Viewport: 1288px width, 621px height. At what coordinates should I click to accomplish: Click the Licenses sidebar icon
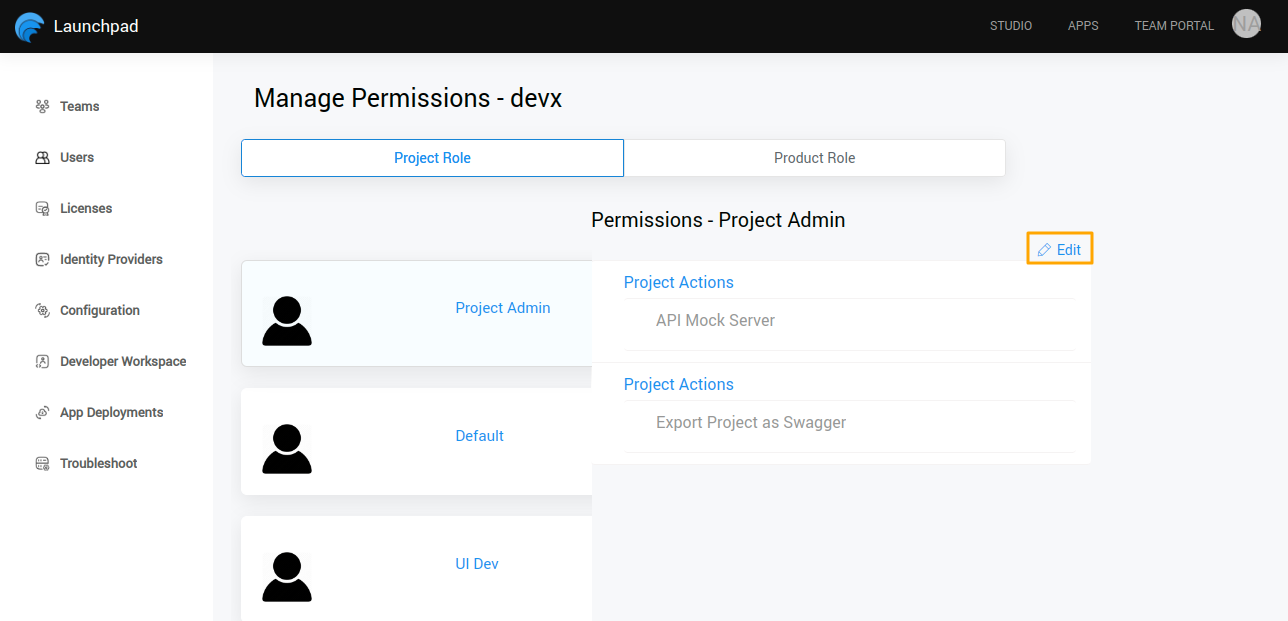[42, 209]
